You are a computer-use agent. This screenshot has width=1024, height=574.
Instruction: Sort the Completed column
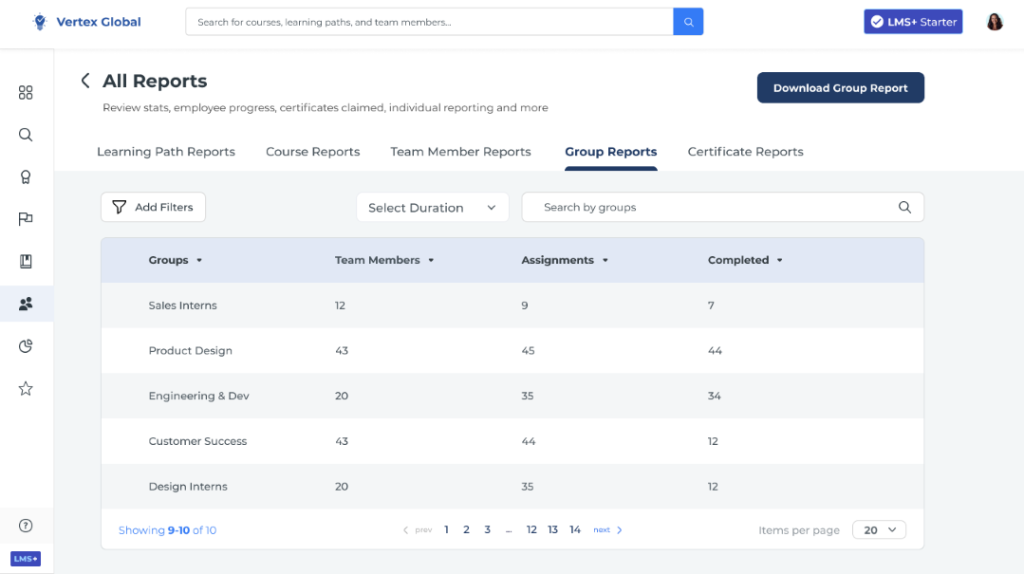tap(745, 260)
